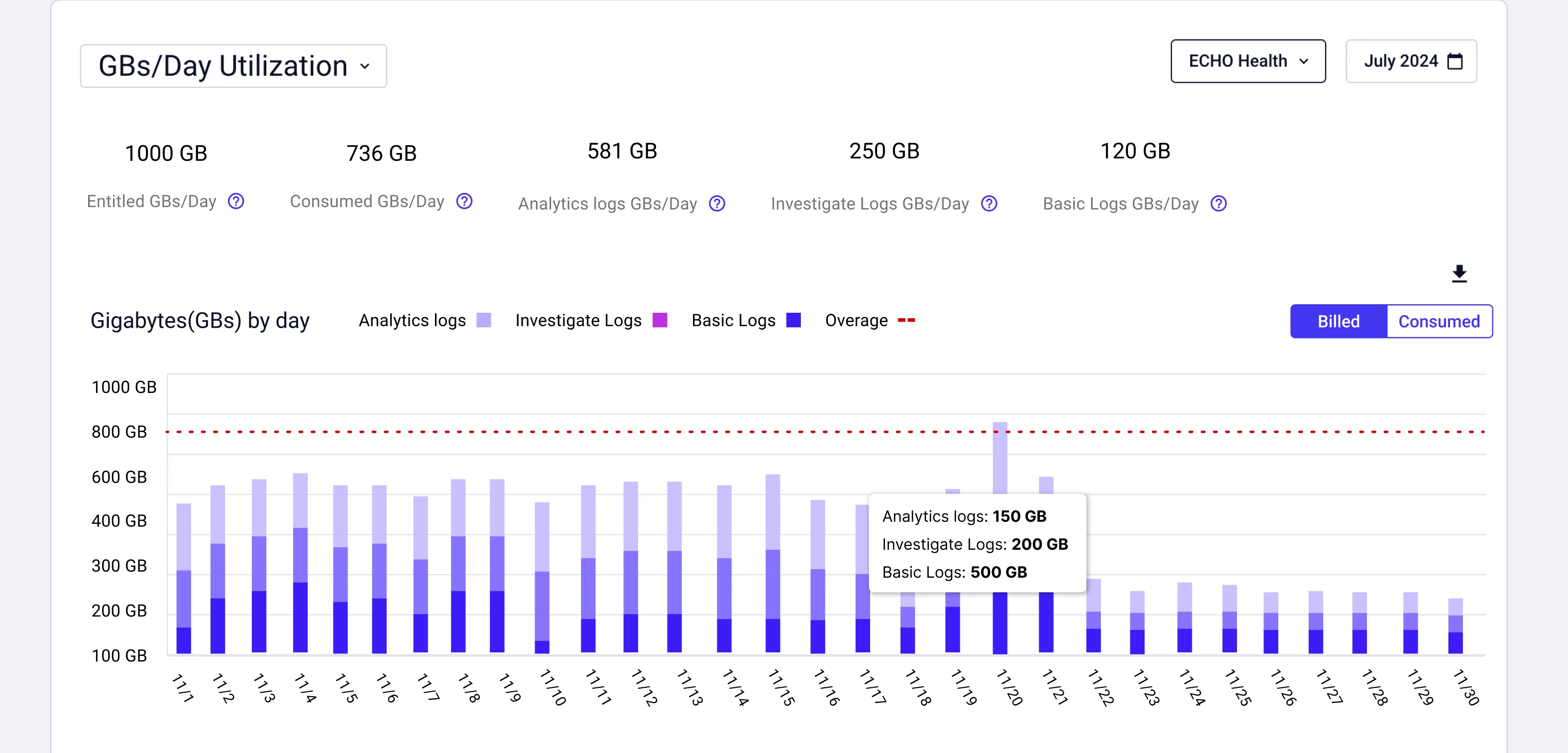Viewport: 1568px width, 753px height.
Task: Click the red Overage dashed legend marker
Action: [906, 320]
